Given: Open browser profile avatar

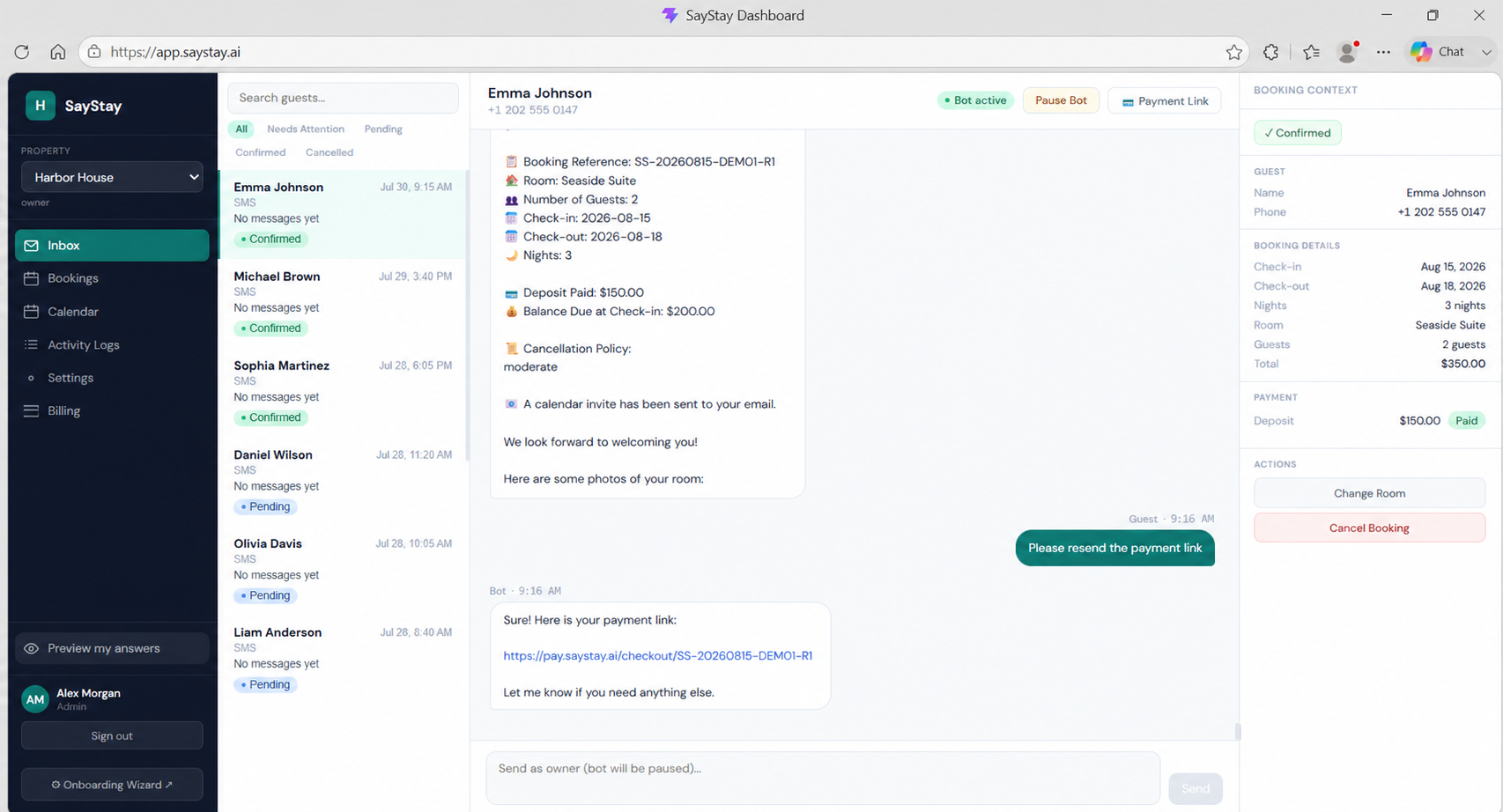Looking at the screenshot, I should (x=1347, y=52).
